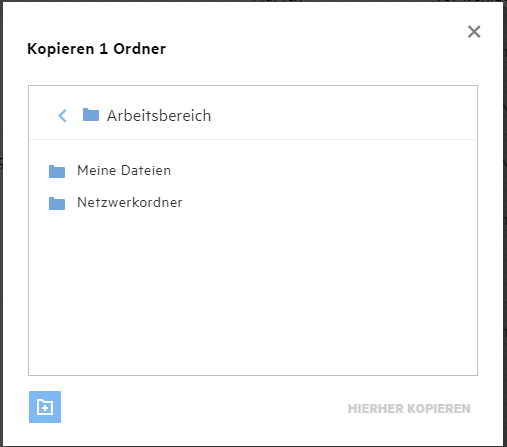507x447 pixels.
Task: Click the Netzwerkordner folder icon
Action: (57, 203)
